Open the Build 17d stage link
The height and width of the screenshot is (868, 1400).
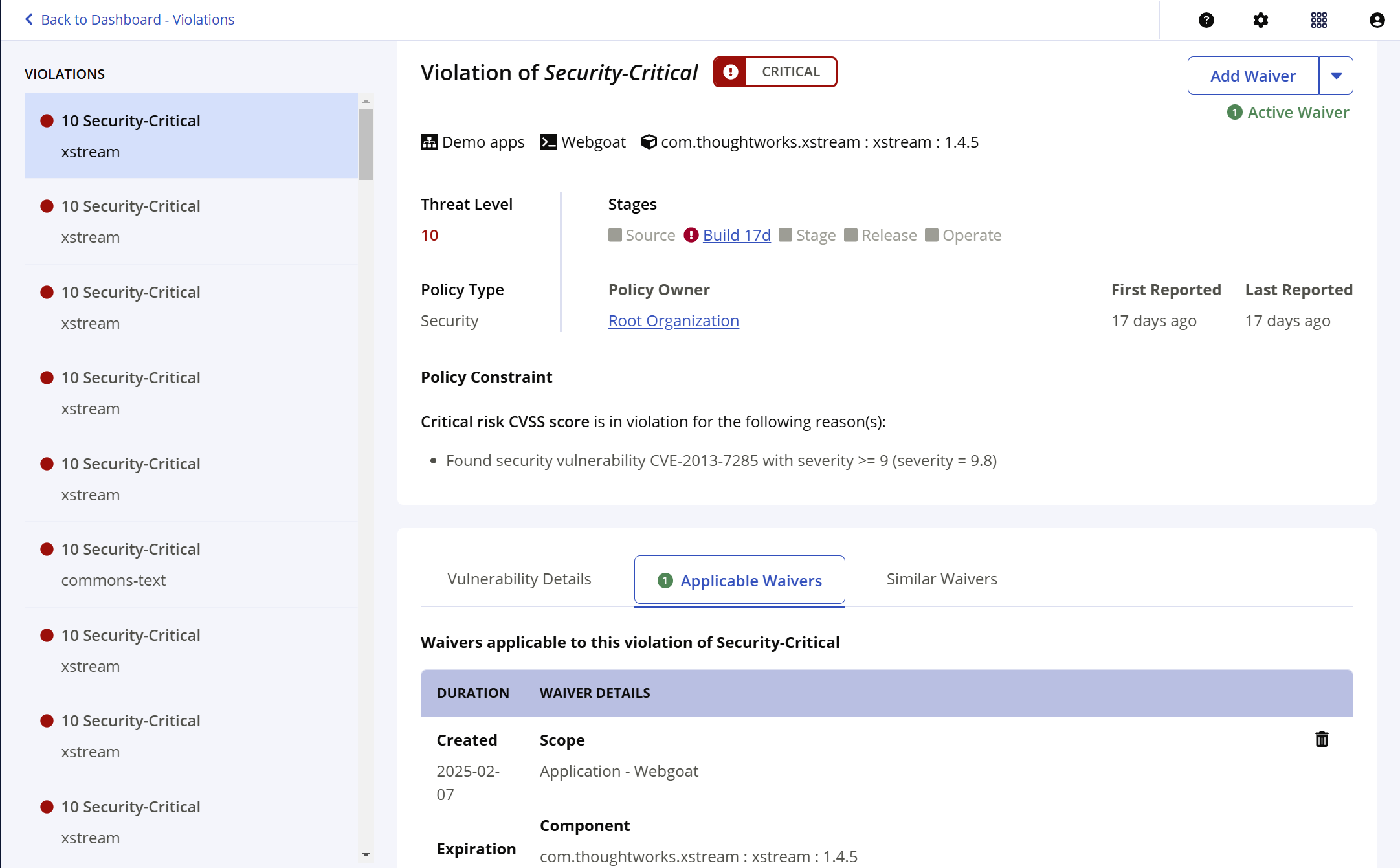737,235
